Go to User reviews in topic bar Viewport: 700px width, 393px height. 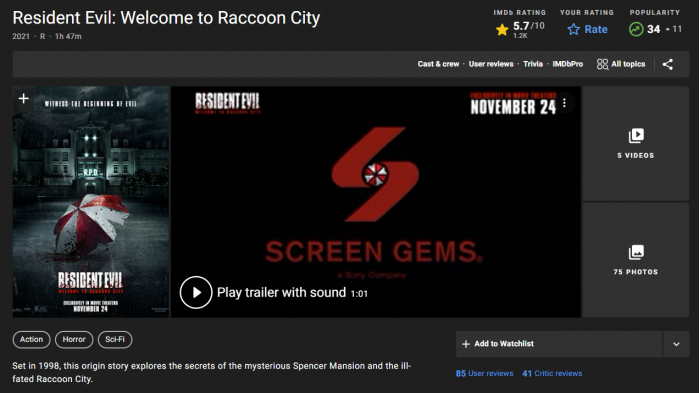point(491,64)
